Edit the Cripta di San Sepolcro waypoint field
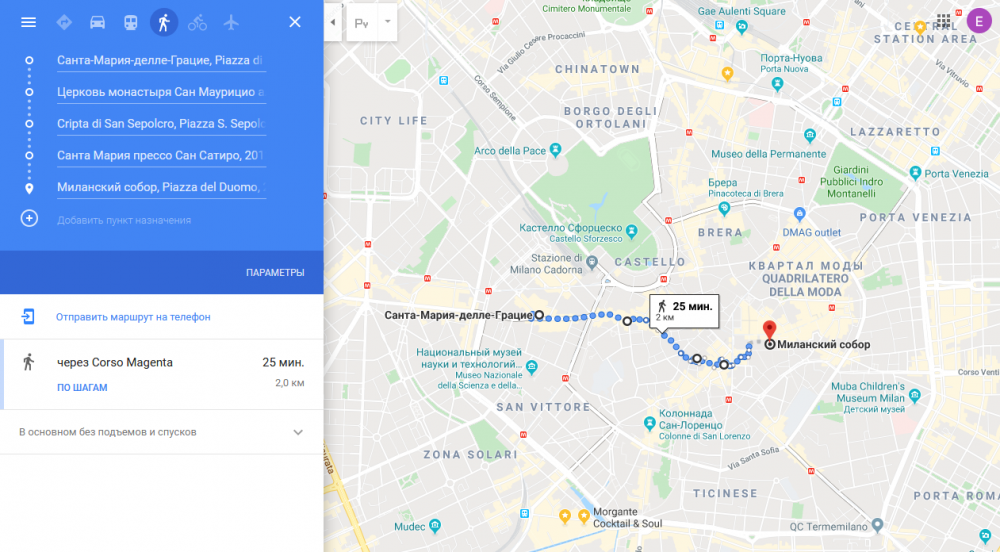This screenshot has height=552, width=1000. (x=161, y=124)
